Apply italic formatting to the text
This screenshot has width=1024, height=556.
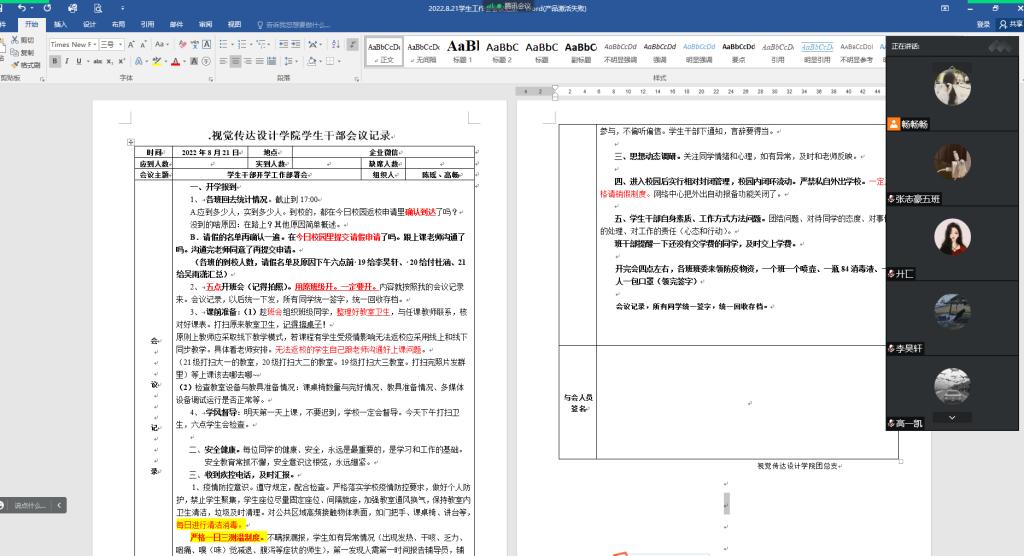click(x=67, y=61)
